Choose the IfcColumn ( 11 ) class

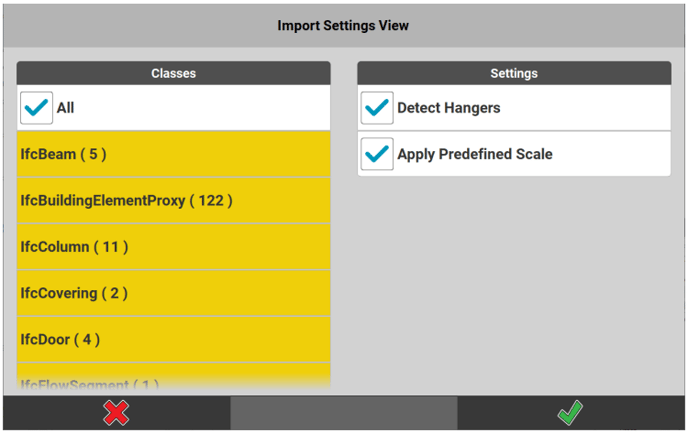click(173, 247)
